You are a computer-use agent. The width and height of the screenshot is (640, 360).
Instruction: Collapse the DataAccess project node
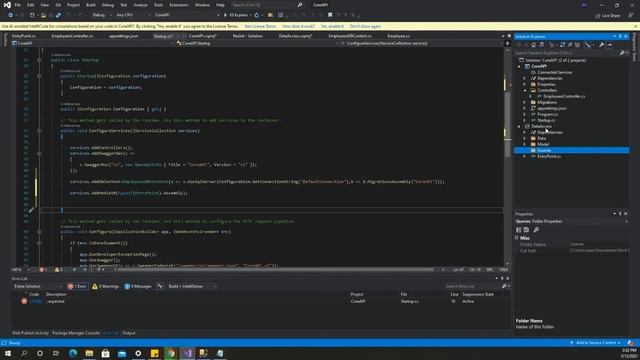tap(519, 127)
